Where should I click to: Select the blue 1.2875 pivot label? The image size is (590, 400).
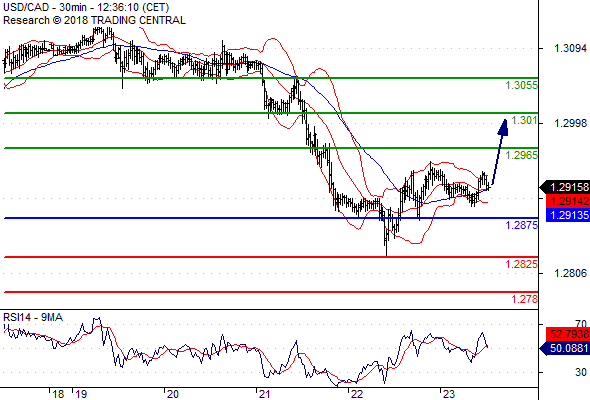522,225
